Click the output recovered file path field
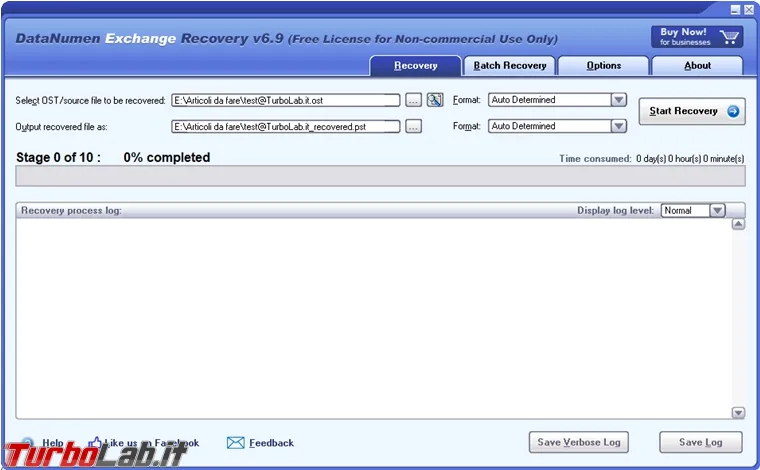 click(286, 126)
